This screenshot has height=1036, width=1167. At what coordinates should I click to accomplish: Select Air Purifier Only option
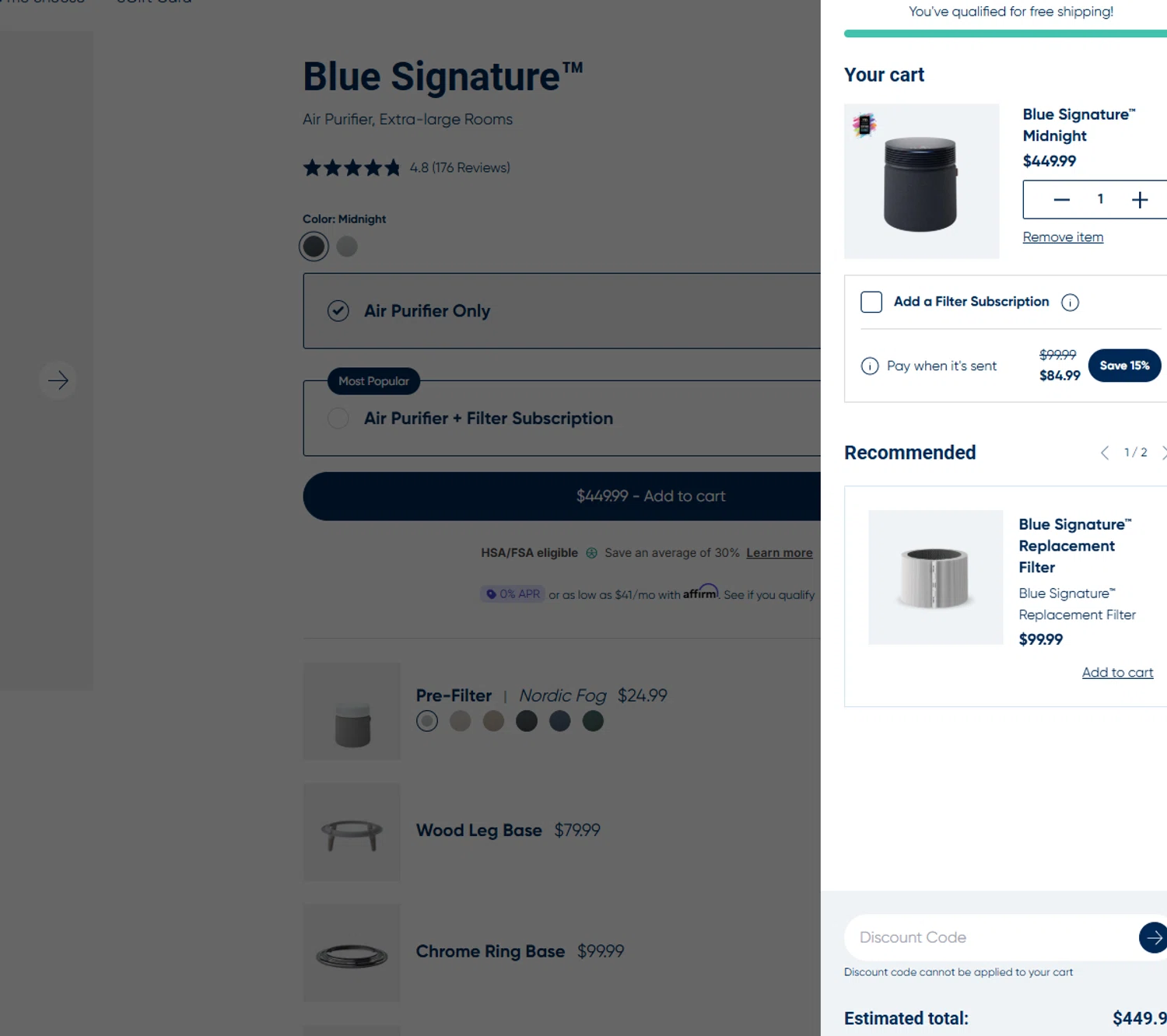(x=562, y=311)
